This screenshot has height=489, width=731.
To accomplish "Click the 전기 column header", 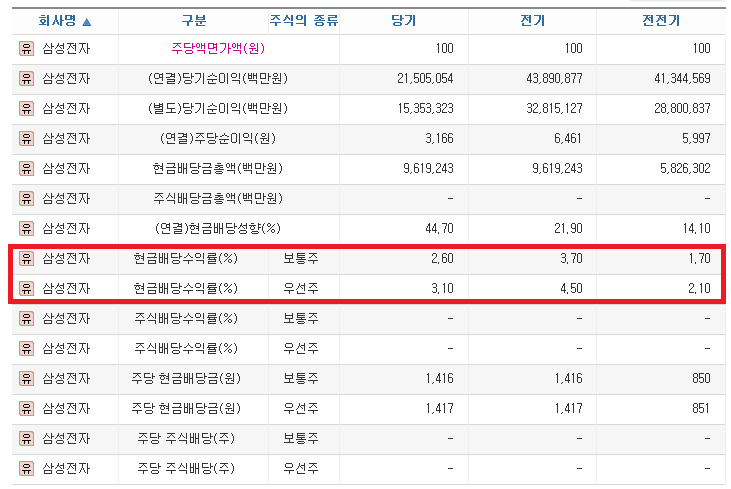I will (x=532, y=21).
